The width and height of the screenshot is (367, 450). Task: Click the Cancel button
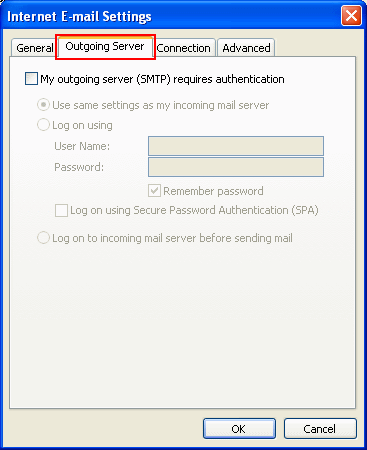click(320, 429)
